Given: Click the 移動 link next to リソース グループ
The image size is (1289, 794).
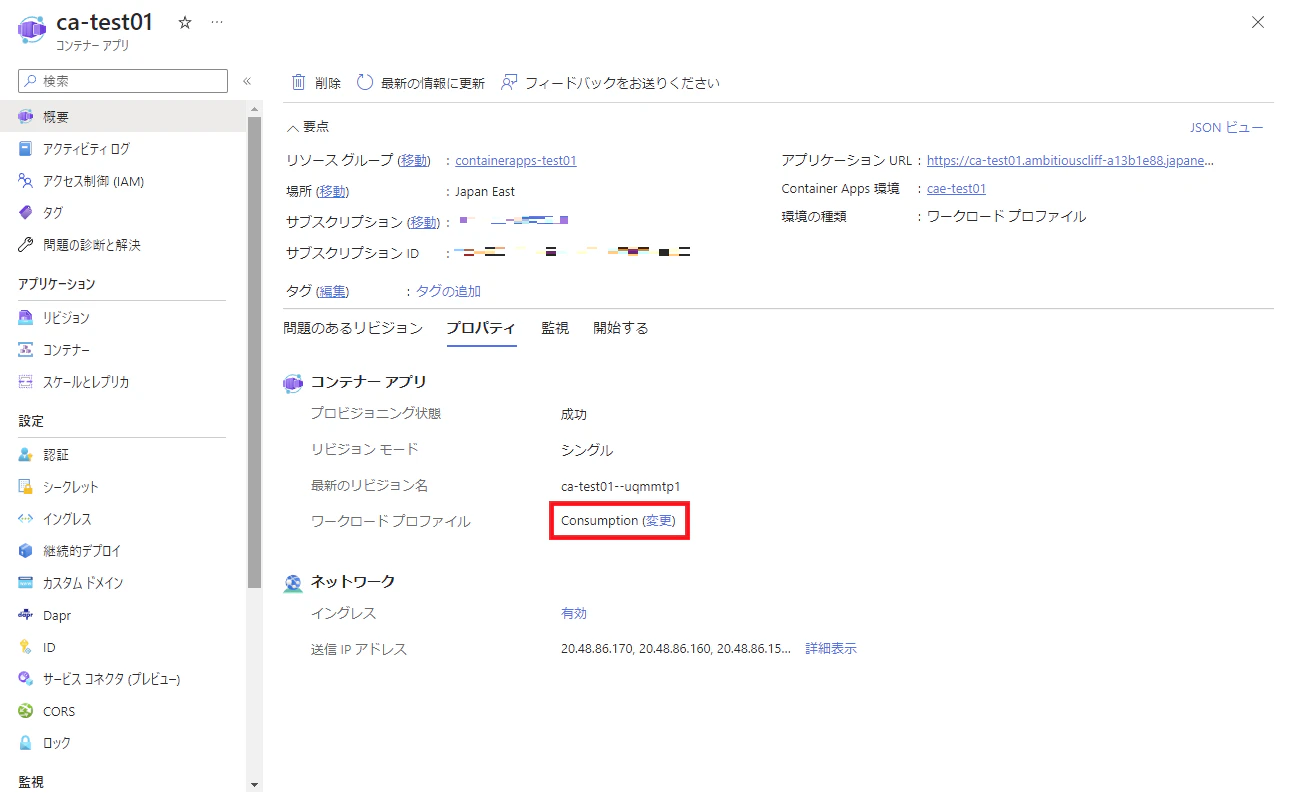Looking at the screenshot, I should click(x=415, y=160).
